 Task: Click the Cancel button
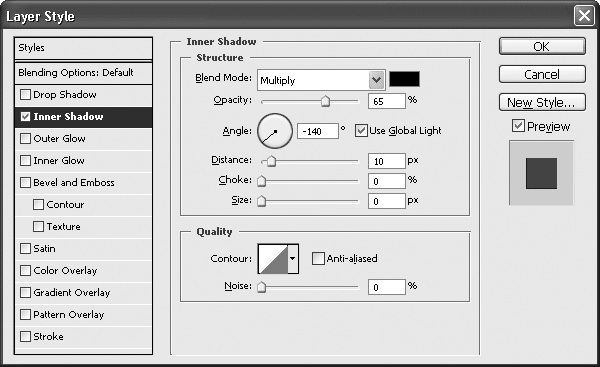pos(542,74)
